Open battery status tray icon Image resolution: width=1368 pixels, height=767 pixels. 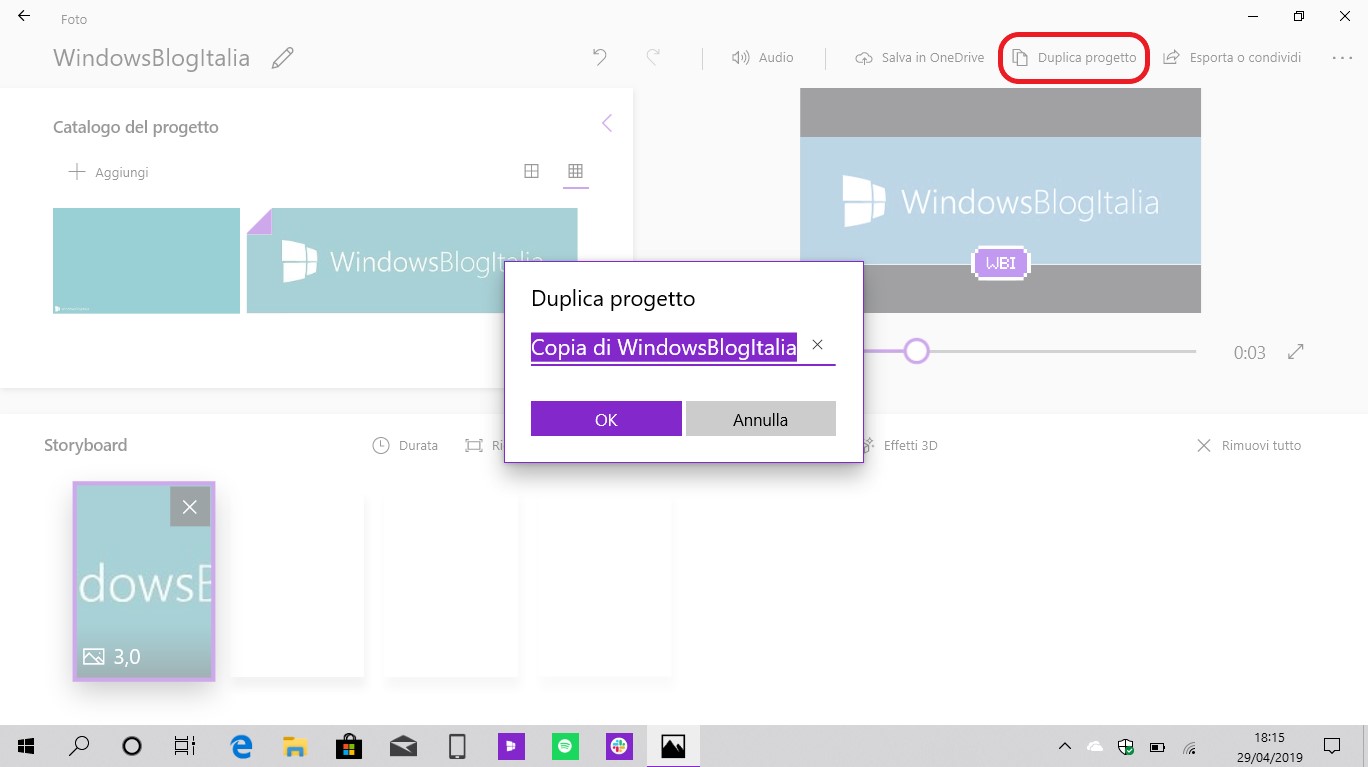1157,746
